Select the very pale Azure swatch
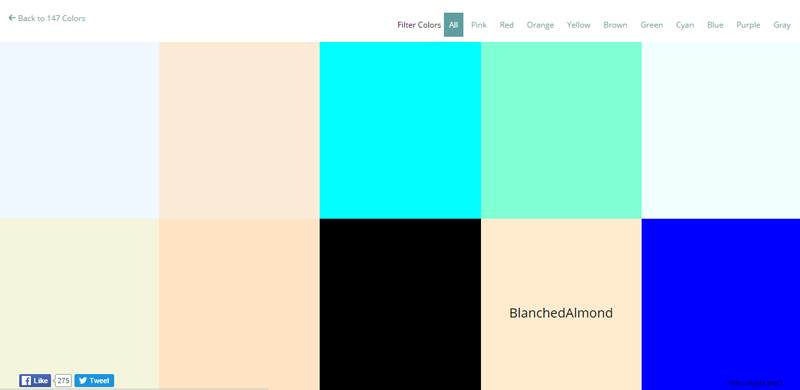 [x=720, y=130]
